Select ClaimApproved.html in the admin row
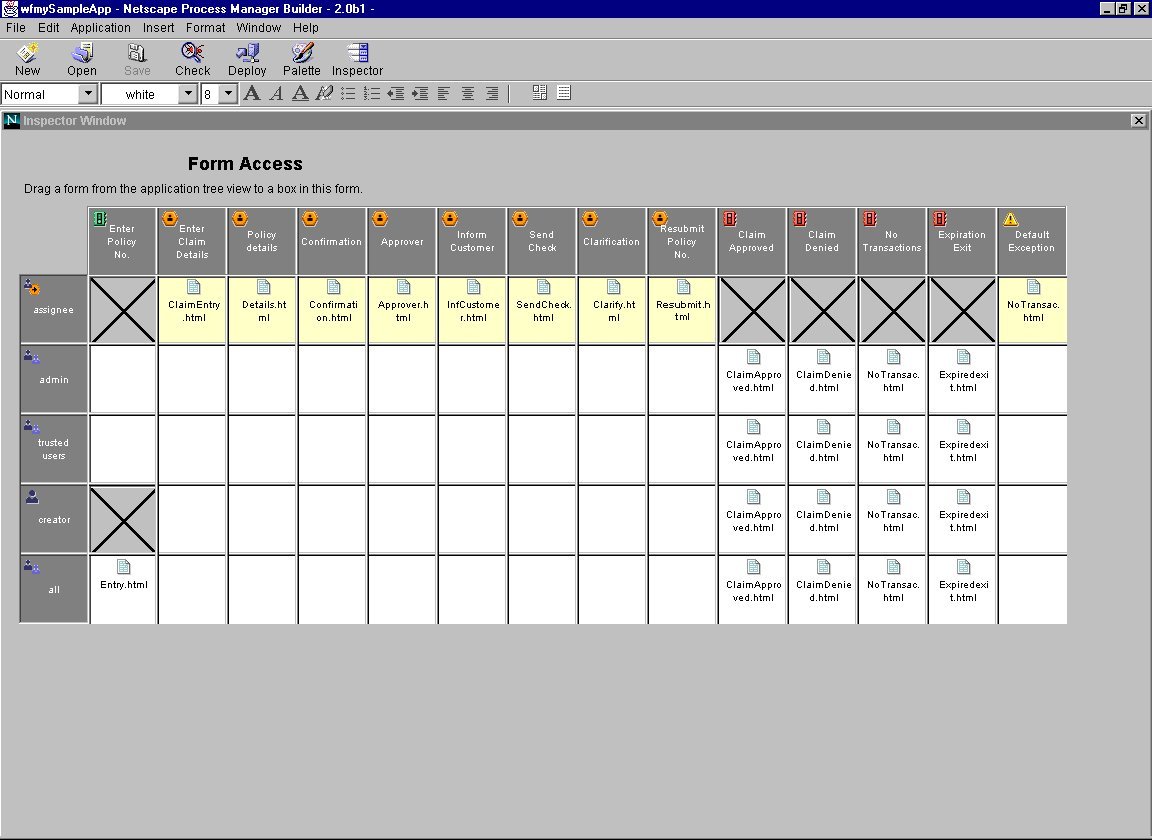The width and height of the screenshot is (1152, 840). (x=753, y=379)
